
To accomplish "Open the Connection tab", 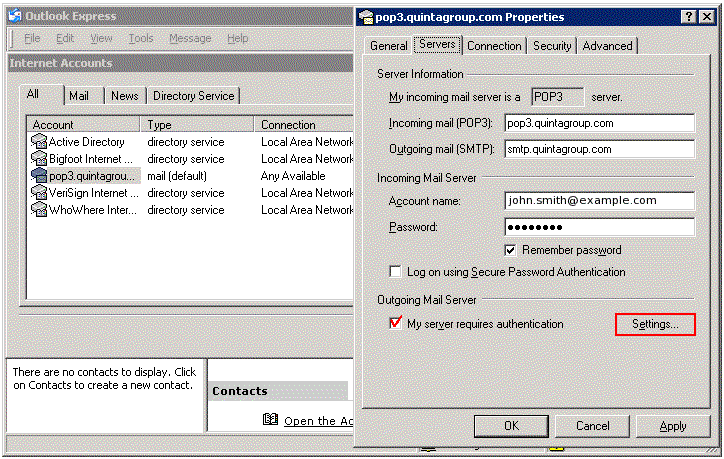I will point(494,46).
